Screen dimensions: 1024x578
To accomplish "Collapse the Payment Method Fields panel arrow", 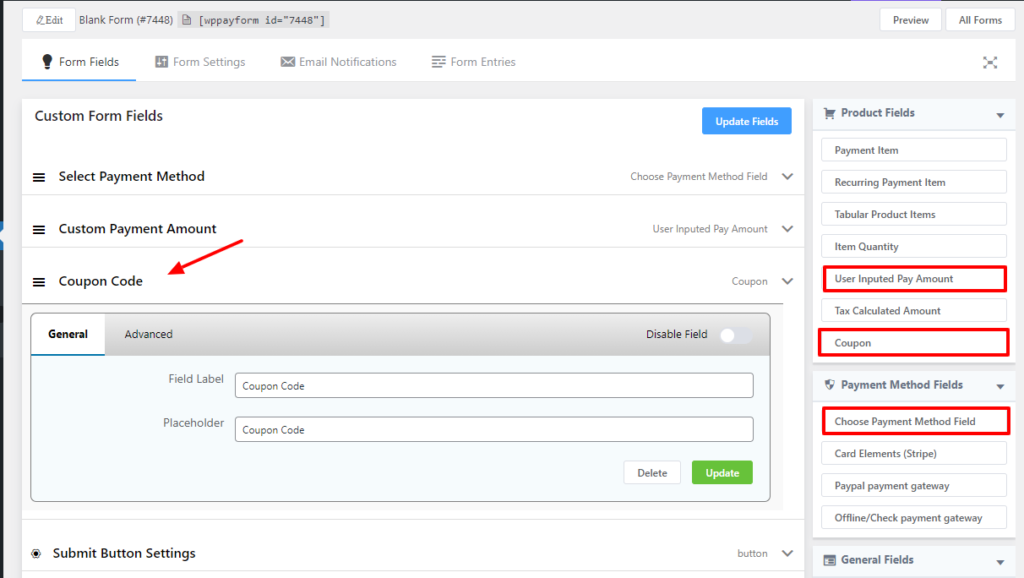I will tap(999, 386).
